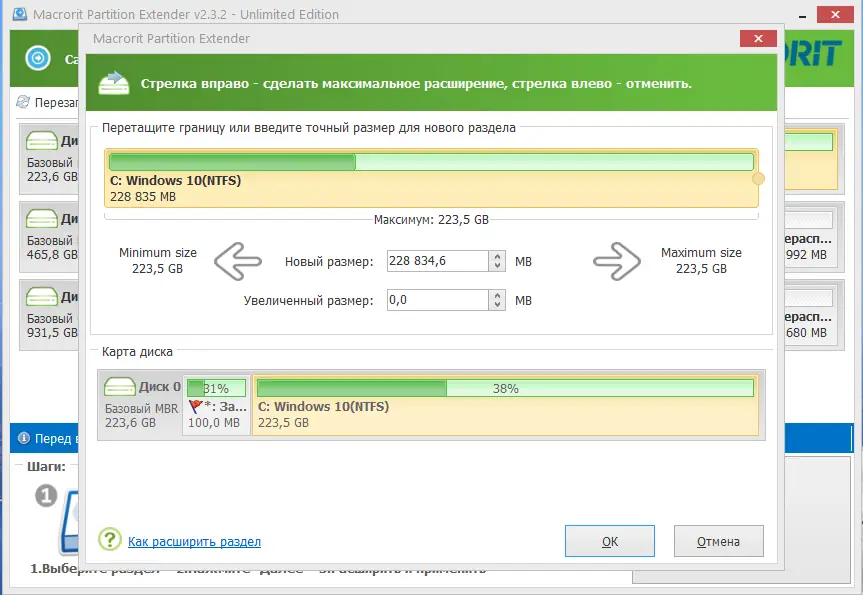Screen dimensions: 863x595
Task: Click the Отмена button
Action: click(x=718, y=541)
